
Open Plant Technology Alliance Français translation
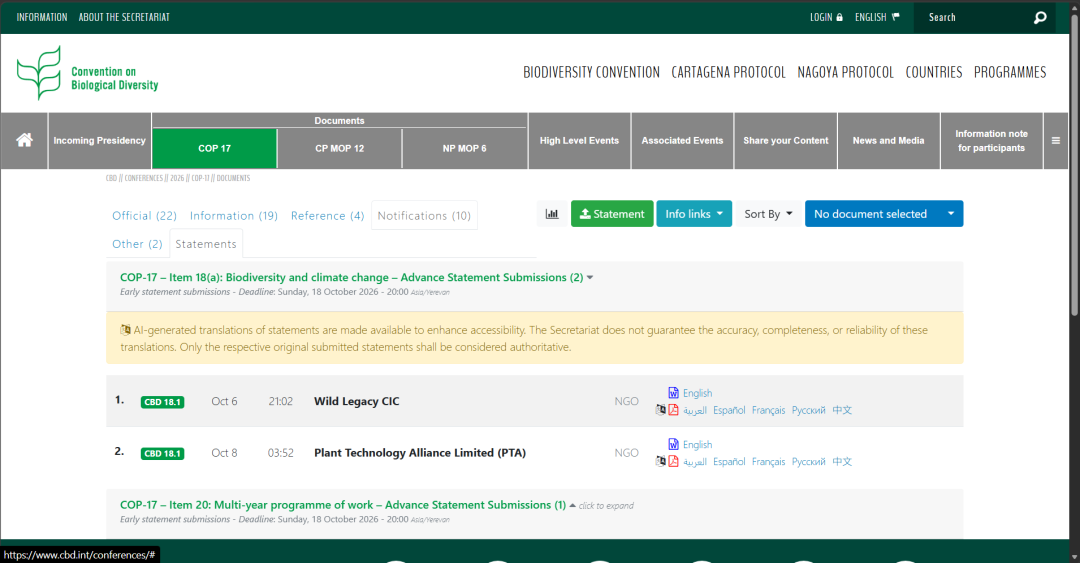click(768, 462)
